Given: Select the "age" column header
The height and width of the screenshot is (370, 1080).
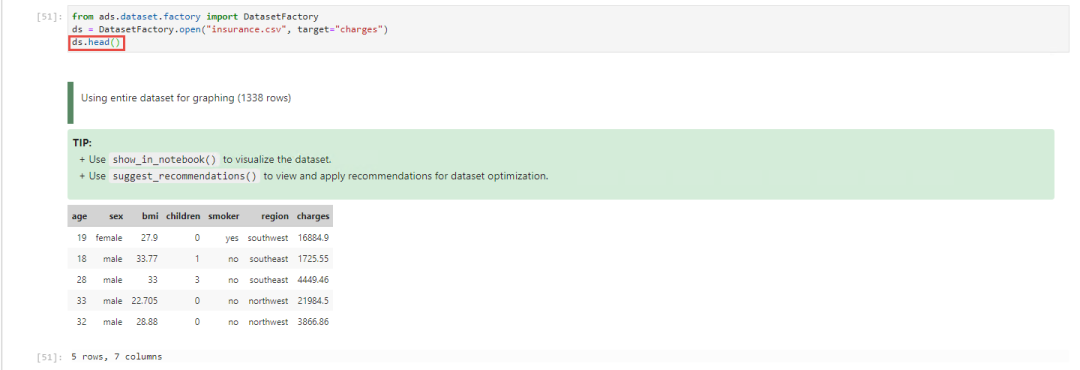Looking at the screenshot, I should [79, 216].
